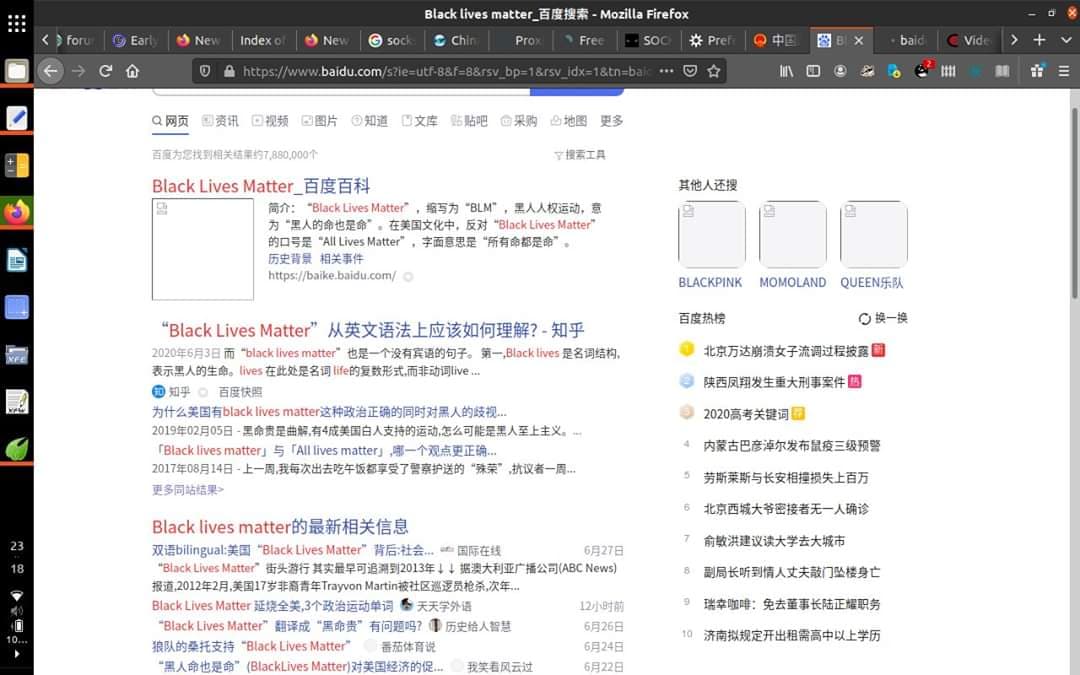This screenshot has height=675, width=1080.
Task: Open the 更多 categories menu
Action: tap(612, 121)
